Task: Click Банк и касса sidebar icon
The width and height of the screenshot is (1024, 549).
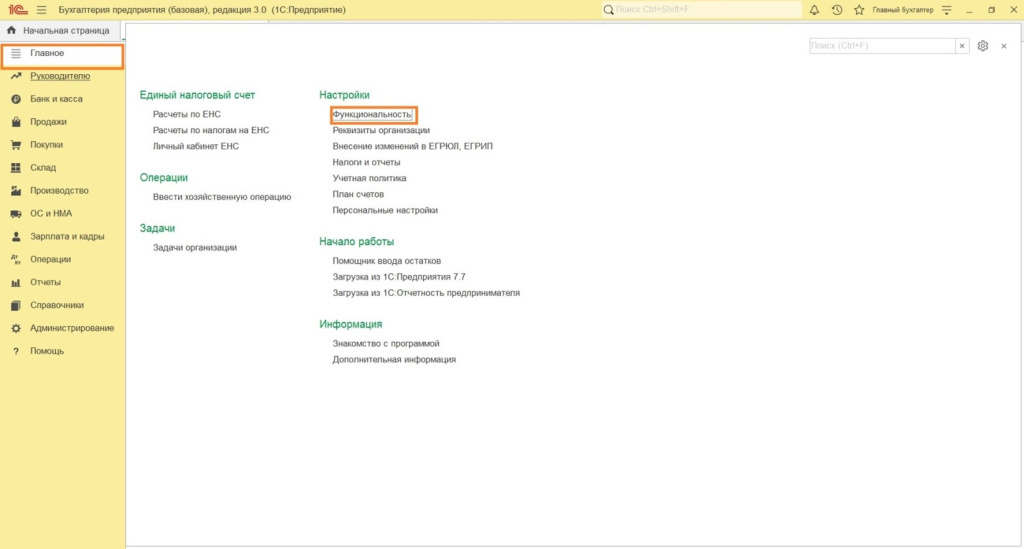Action: tap(16, 99)
